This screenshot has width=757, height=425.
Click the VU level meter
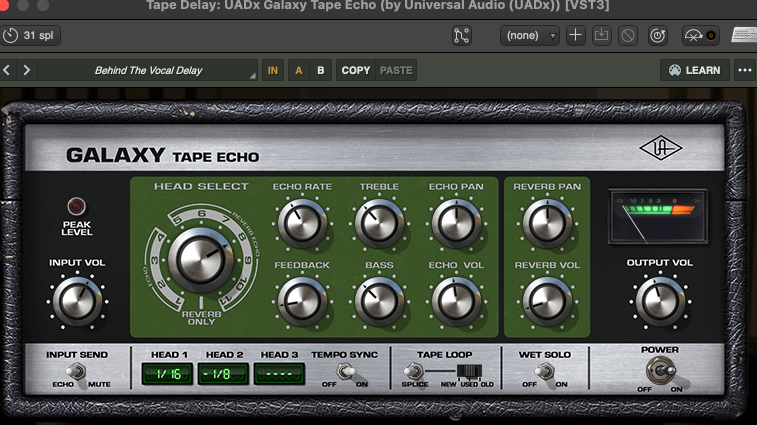tap(658, 216)
